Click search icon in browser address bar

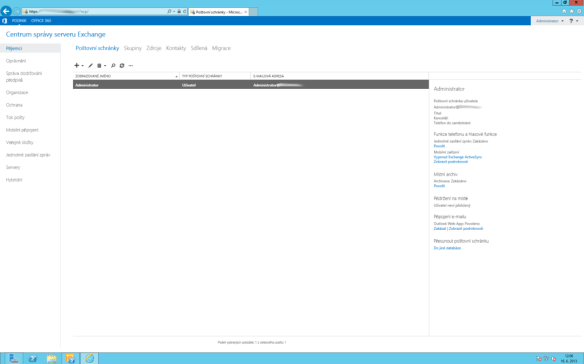tap(169, 12)
